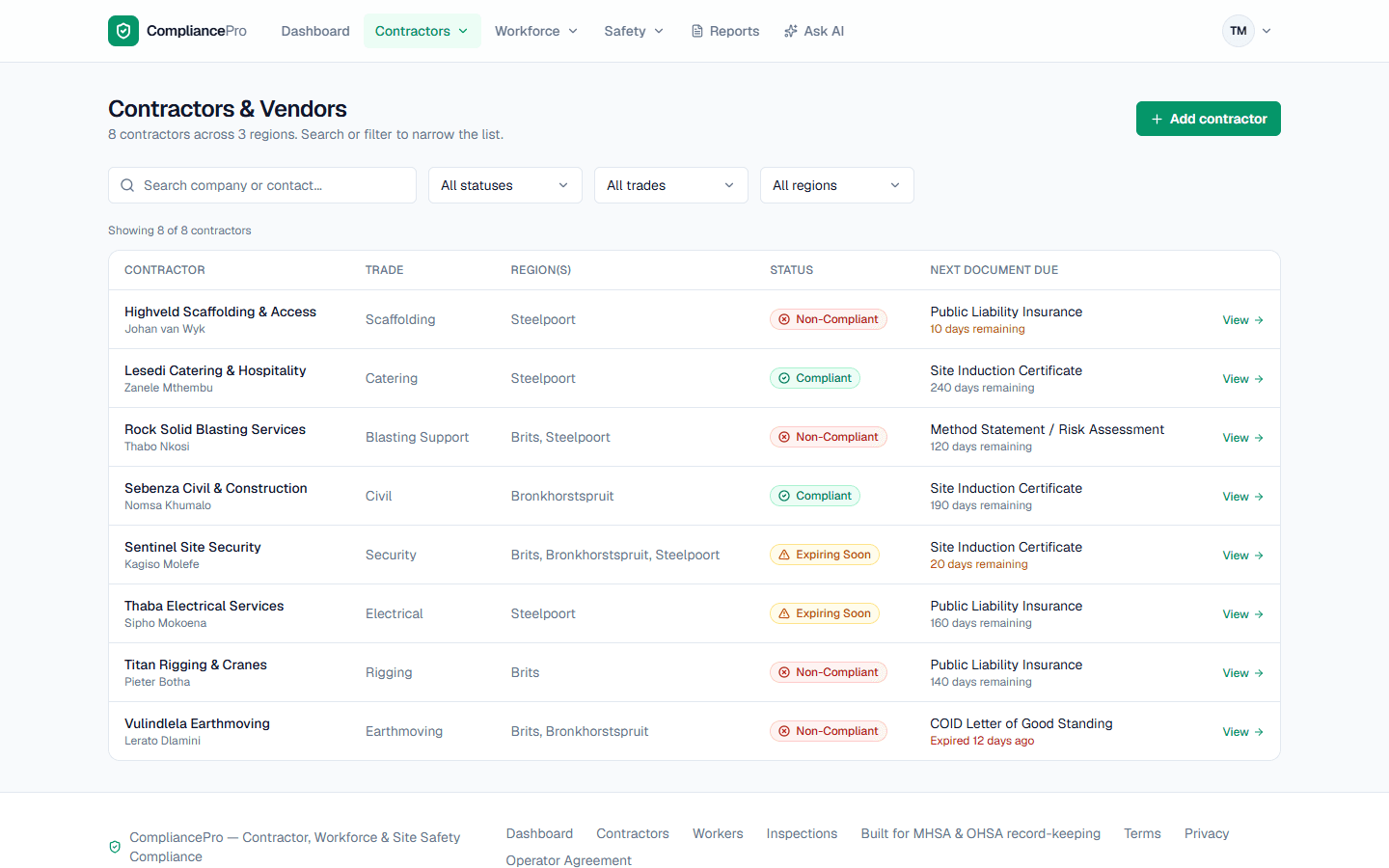This screenshot has width=1389, height=868.
Task: View Highveld Scaffolding & Access details
Action: coord(1243,320)
